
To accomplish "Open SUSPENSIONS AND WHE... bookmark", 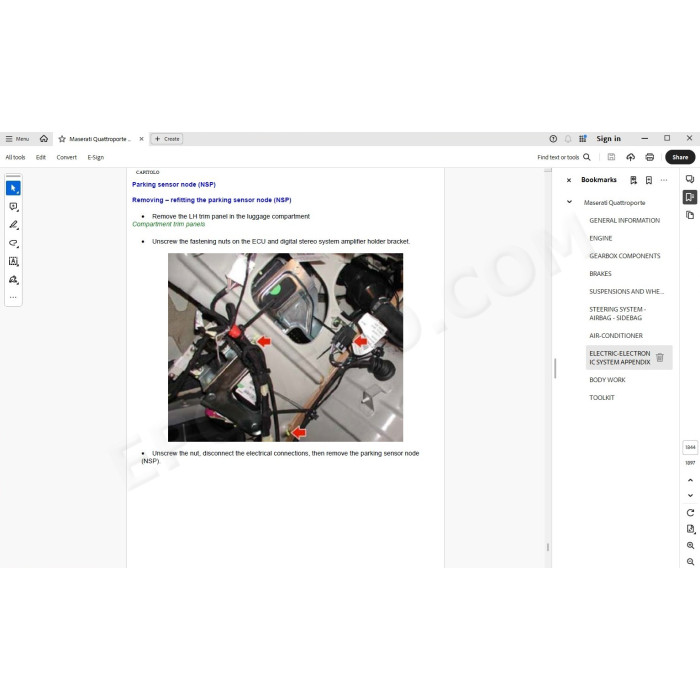I will (626, 292).
